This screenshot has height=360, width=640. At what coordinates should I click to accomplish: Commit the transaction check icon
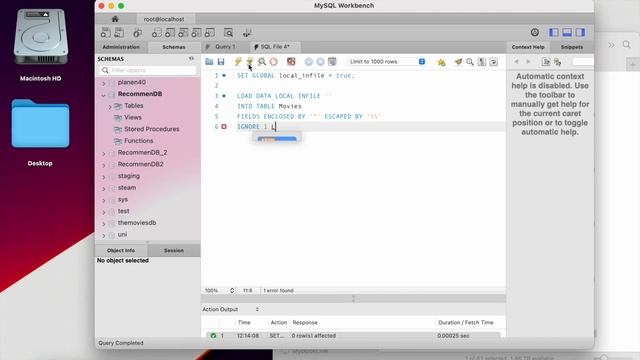pyautogui.click(x=309, y=62)
